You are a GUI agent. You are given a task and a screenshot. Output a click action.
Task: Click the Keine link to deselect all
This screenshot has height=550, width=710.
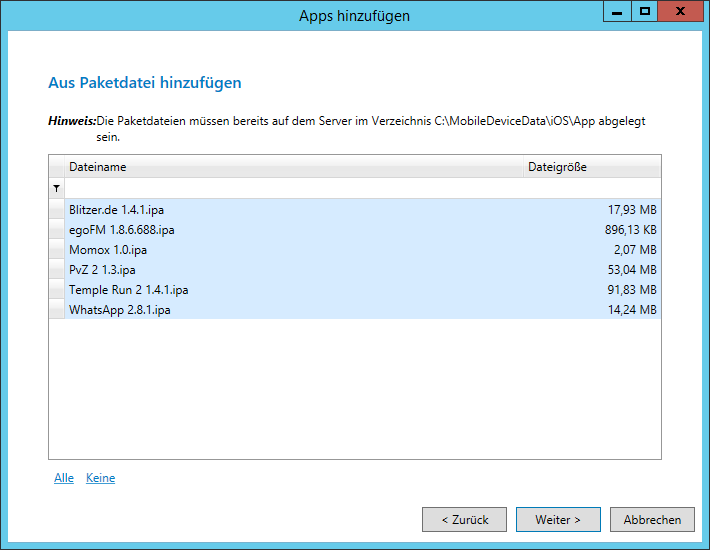click(100, 478)
